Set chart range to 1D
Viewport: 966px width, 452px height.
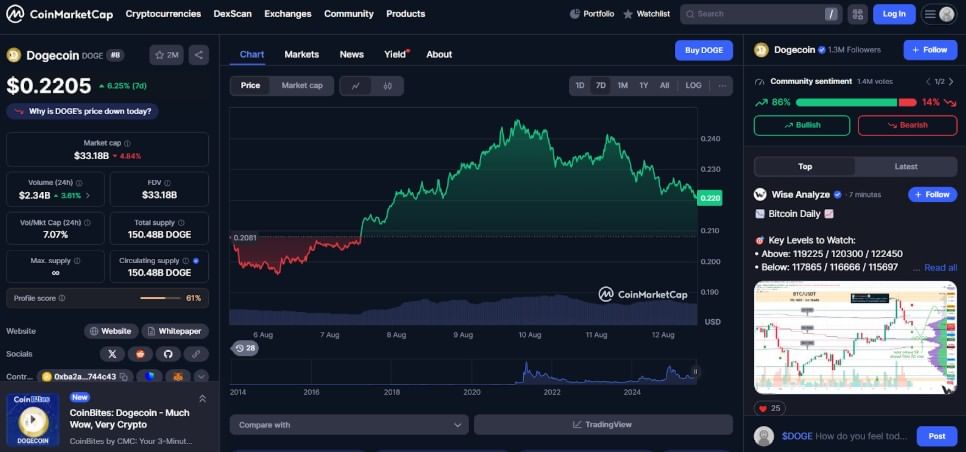[580, 86]
